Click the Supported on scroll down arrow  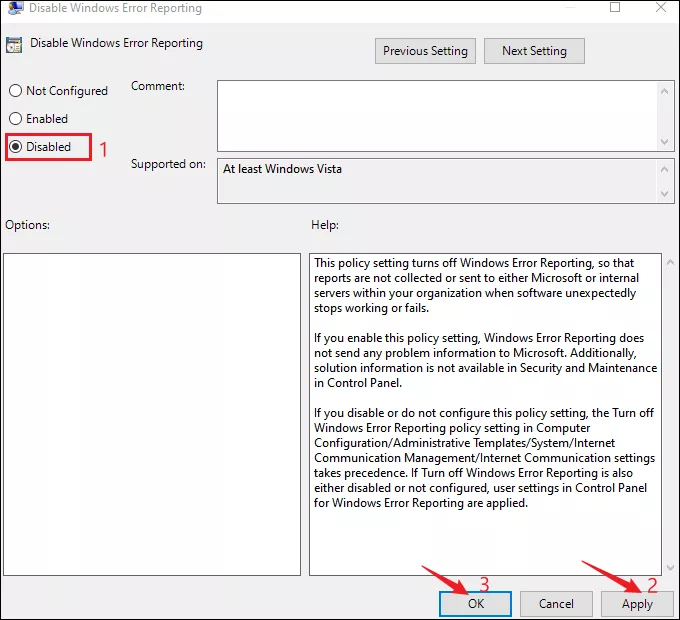[x=664, y=194]
